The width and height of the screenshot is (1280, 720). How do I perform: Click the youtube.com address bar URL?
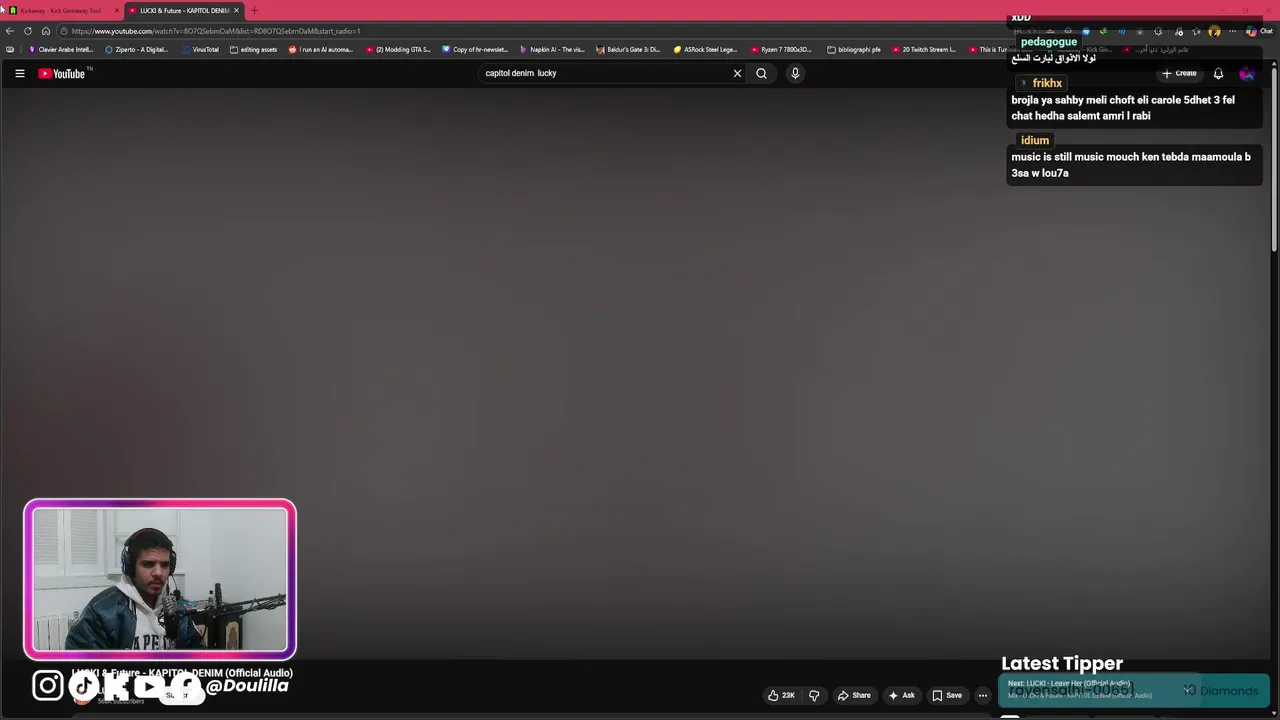pyautogui.click(x=215, y=31)
